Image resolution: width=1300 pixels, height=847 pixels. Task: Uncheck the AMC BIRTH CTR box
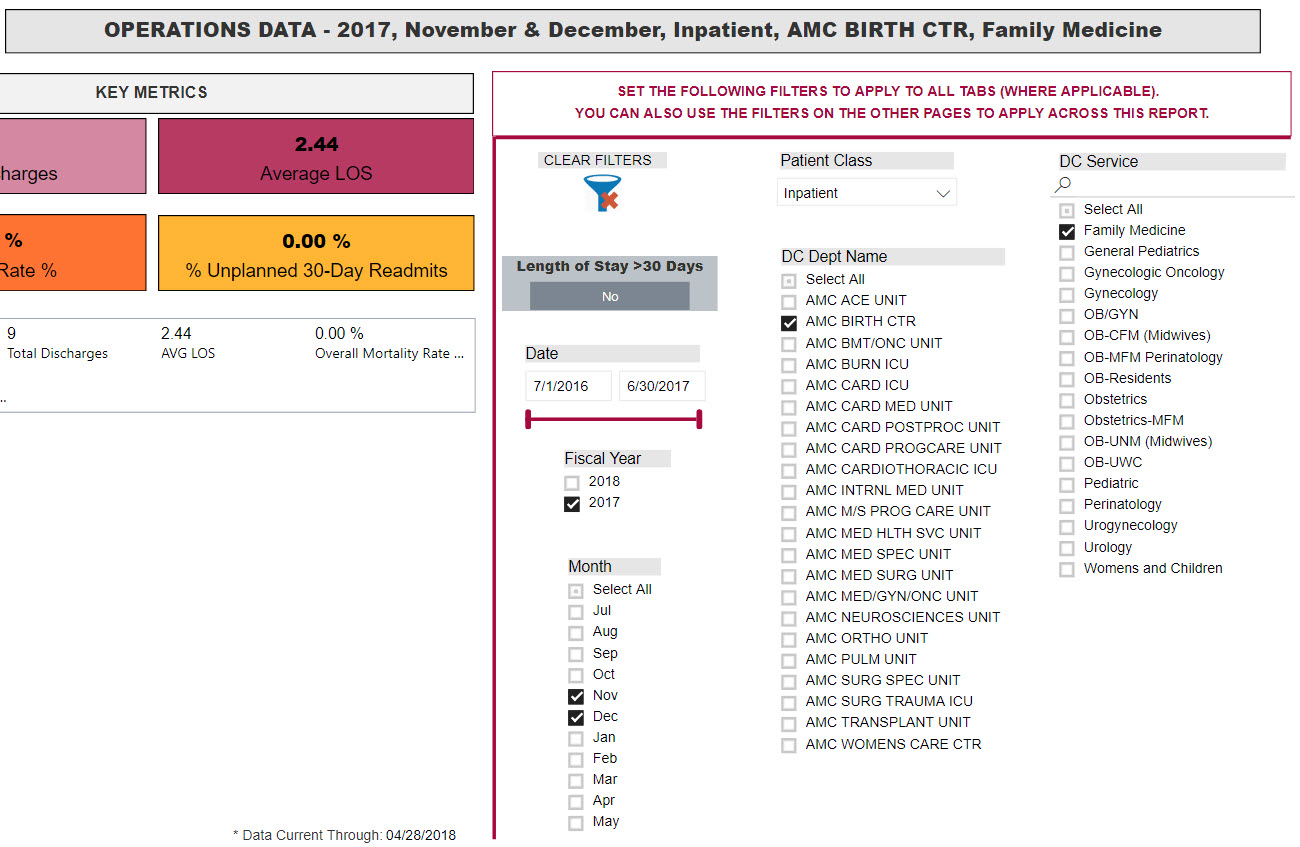789,322
